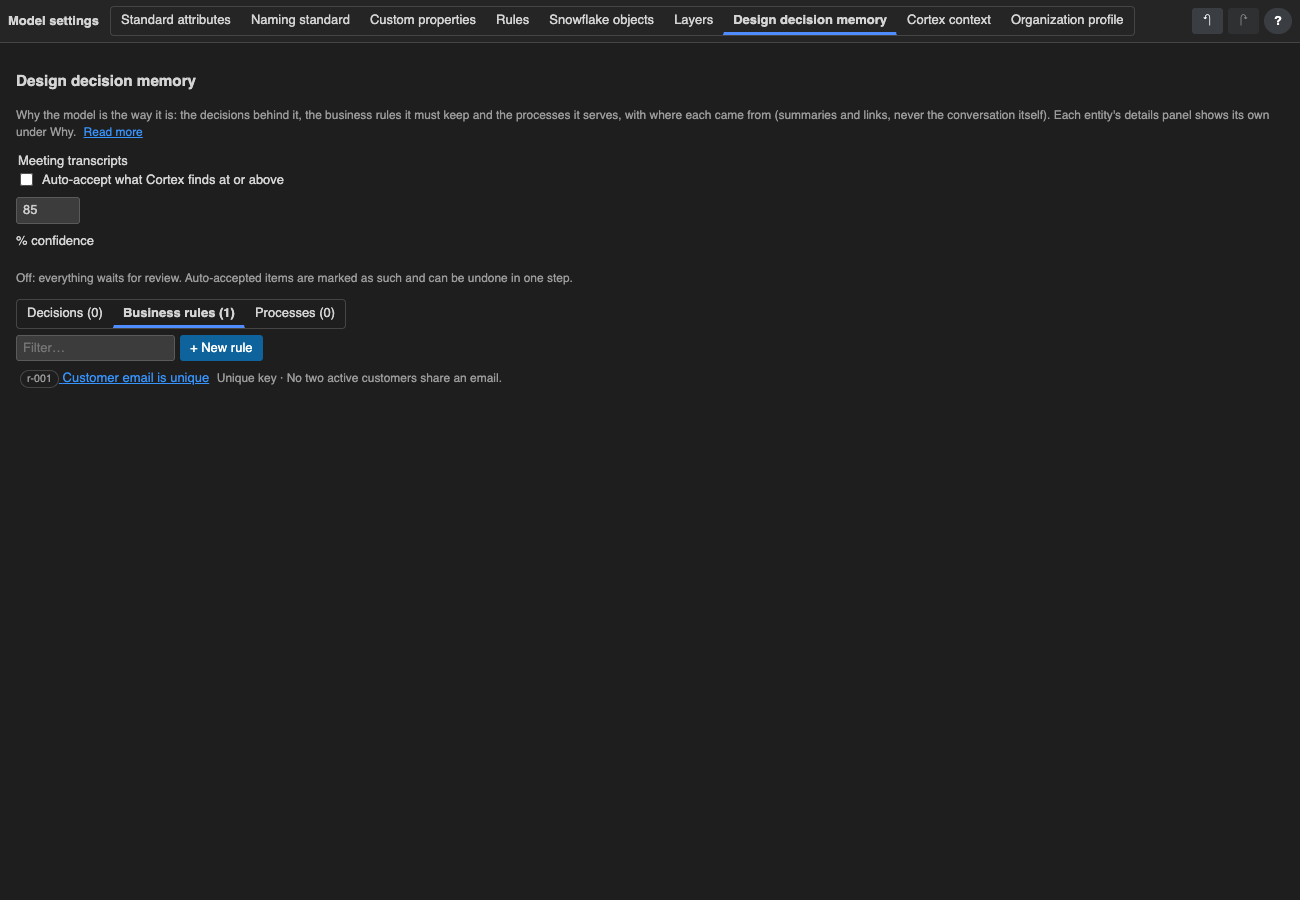Select the Rules tab
Image resolution: width=1300 pixels, height=900 pixels.
(513, 20)
